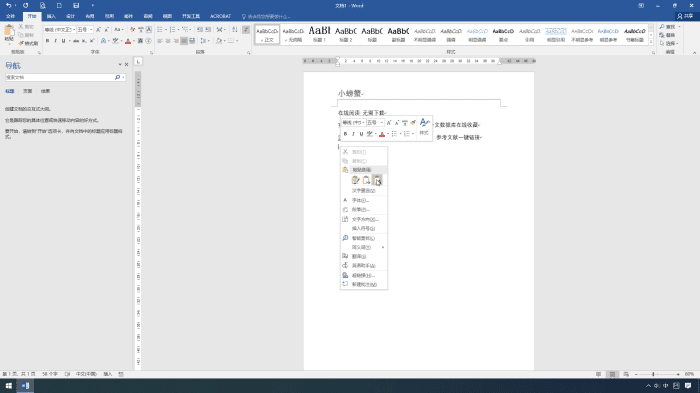Center align text in paragraph group
The width and height of the screenshot is (700, 393).
coord(168,41)
